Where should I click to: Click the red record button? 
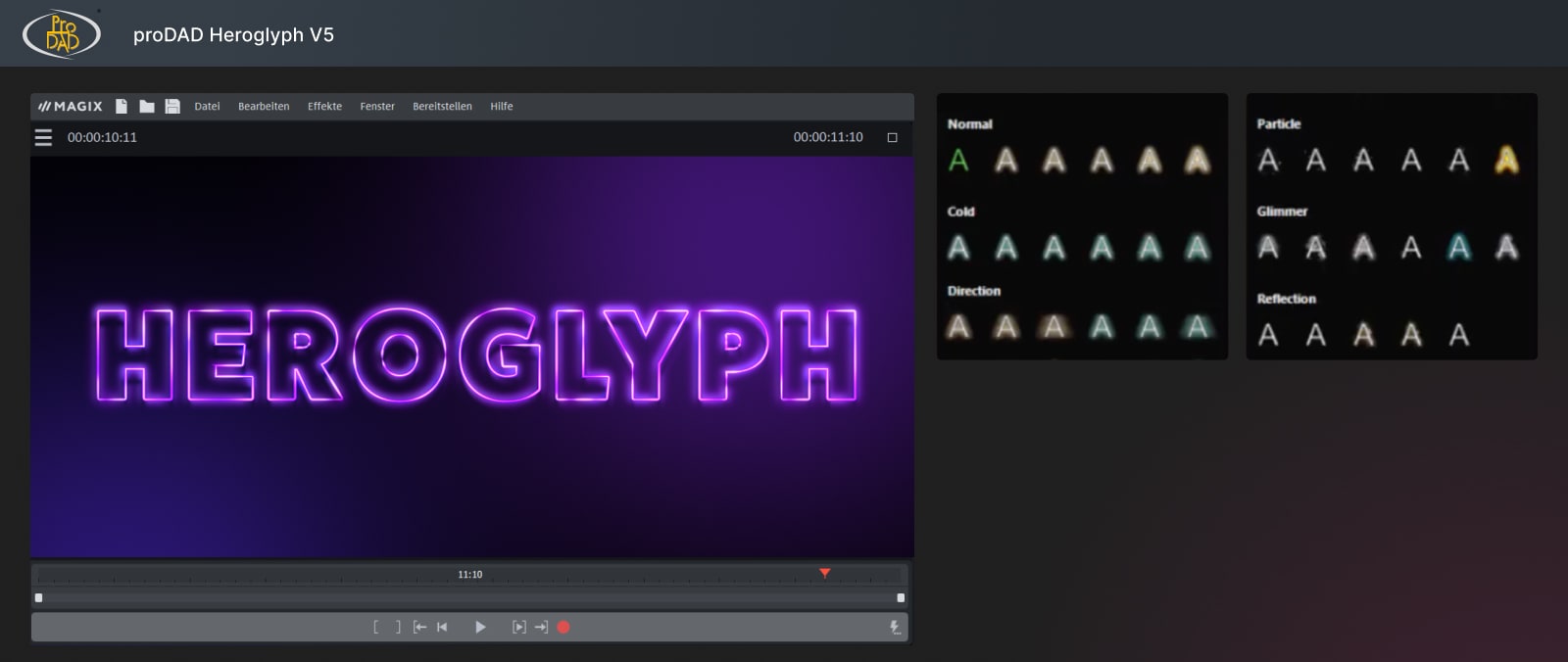(563, 627)
